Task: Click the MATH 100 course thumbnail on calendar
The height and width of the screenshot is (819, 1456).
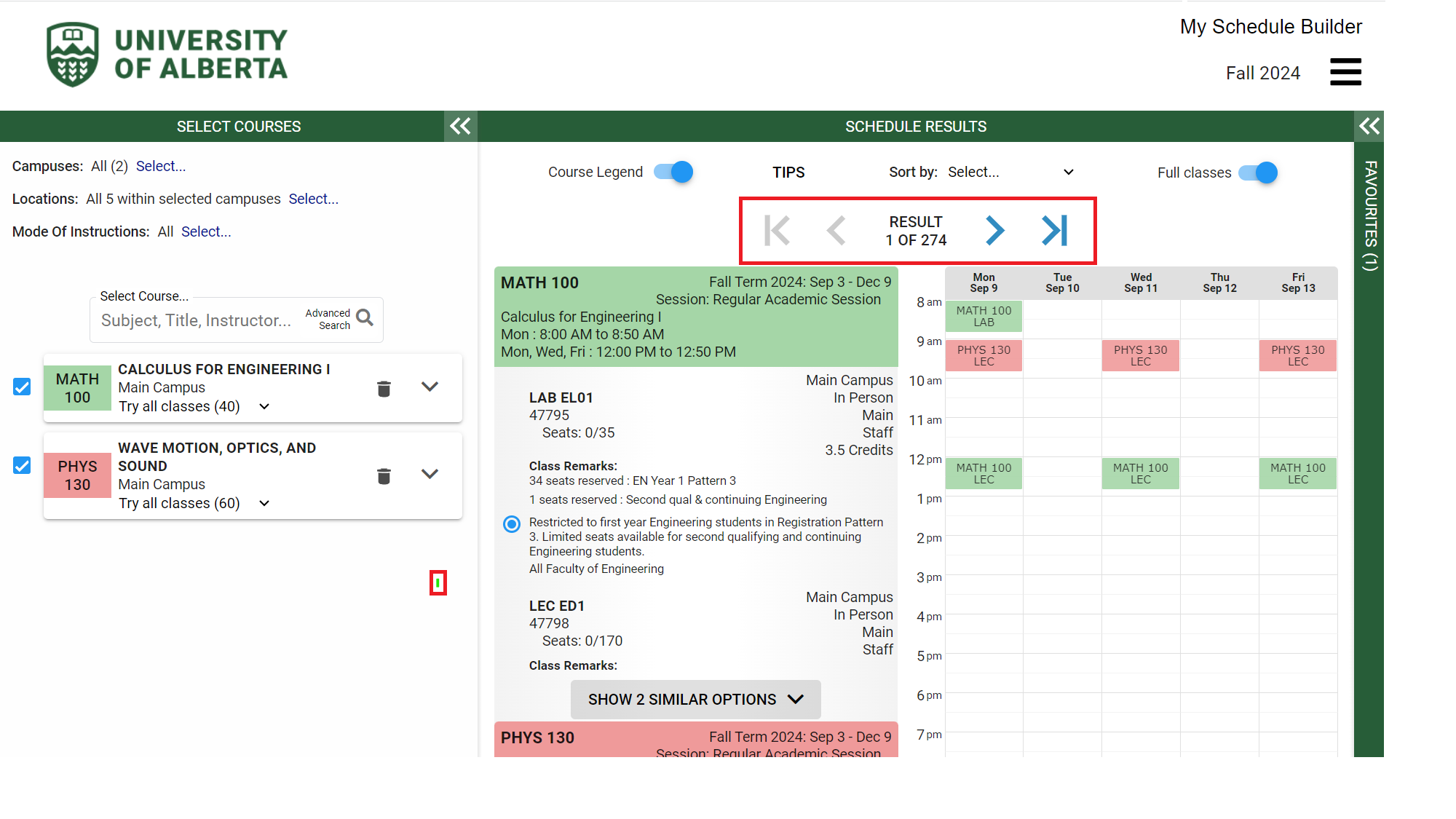Action: 984,316
